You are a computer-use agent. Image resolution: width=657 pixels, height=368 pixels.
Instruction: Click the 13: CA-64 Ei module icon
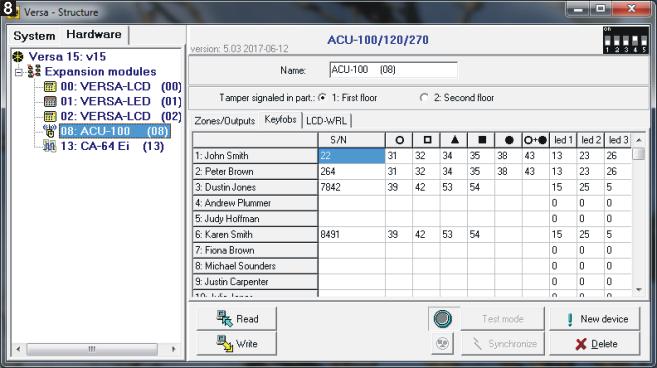point(50,146)
